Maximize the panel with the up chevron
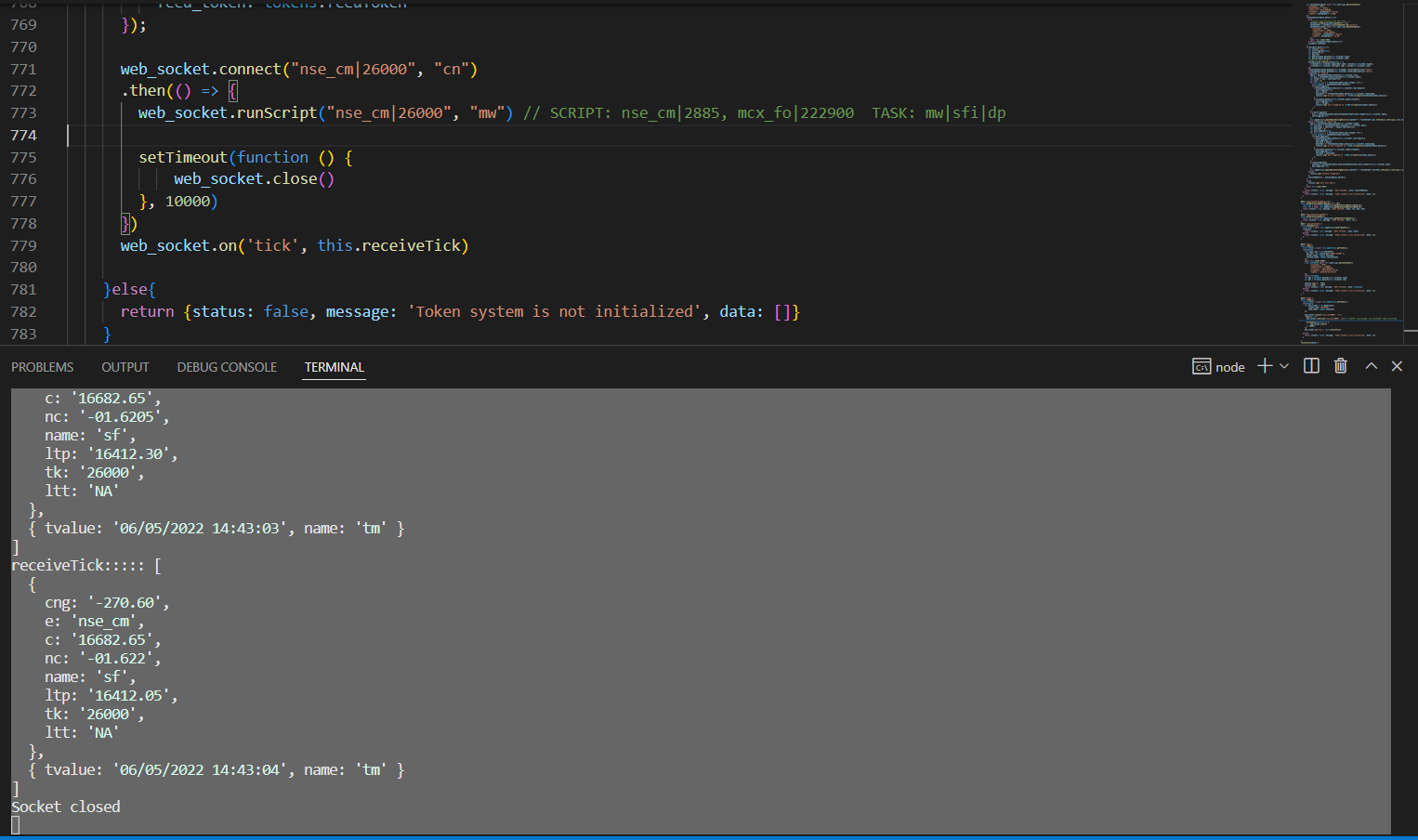 point(1371,366)
